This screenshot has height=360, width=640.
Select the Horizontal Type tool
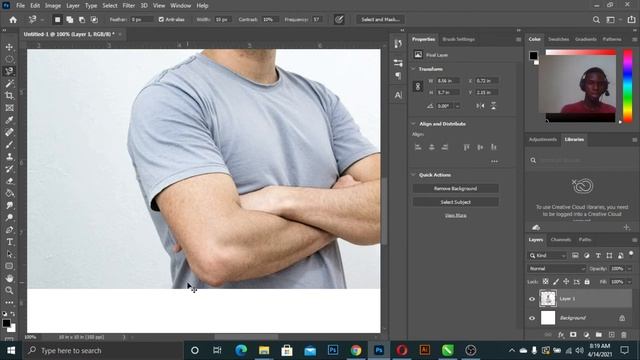pos(9,242)
